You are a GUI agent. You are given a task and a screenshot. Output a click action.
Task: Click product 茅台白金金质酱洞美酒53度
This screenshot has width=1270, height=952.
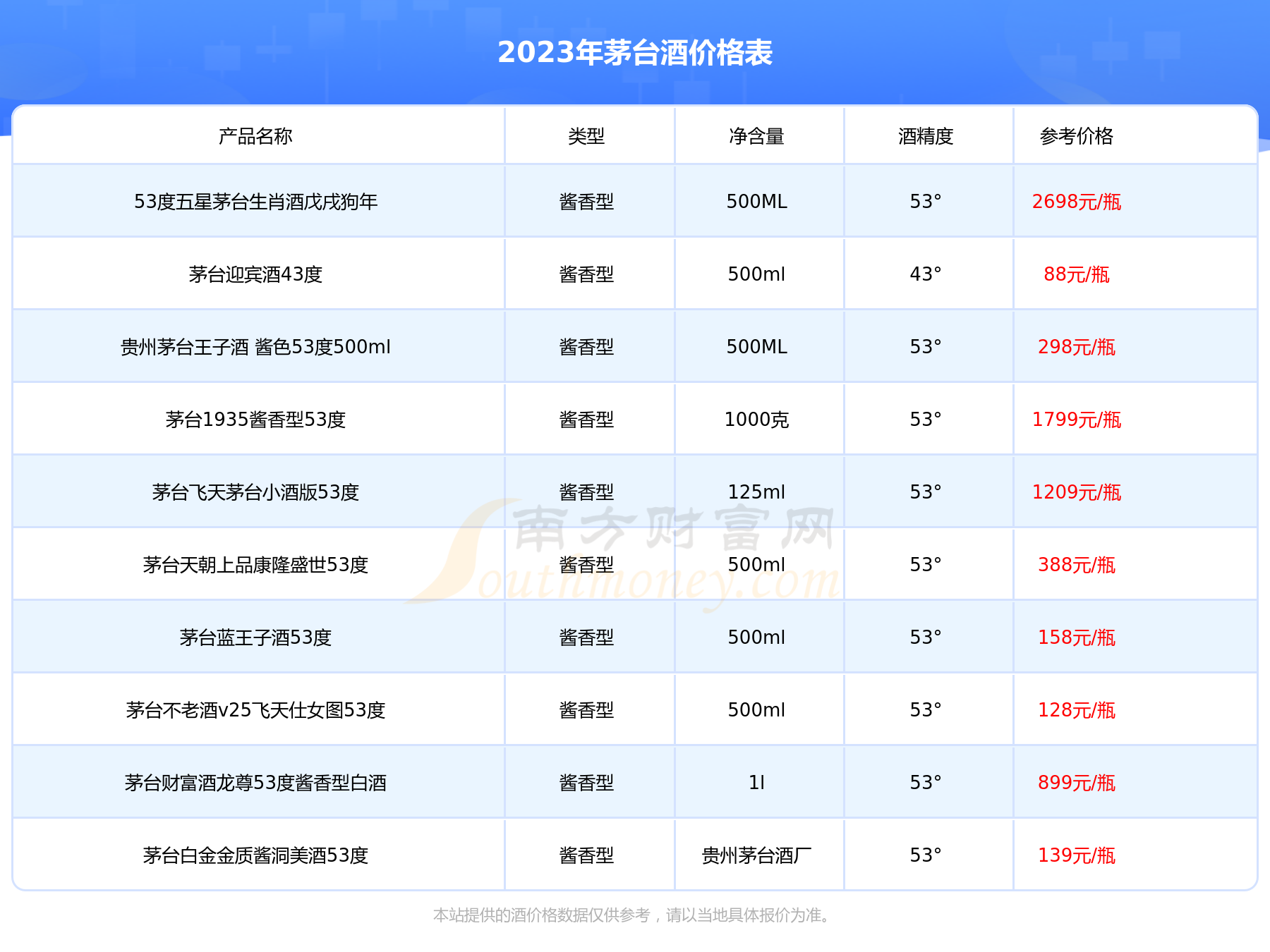coord(255,855)
